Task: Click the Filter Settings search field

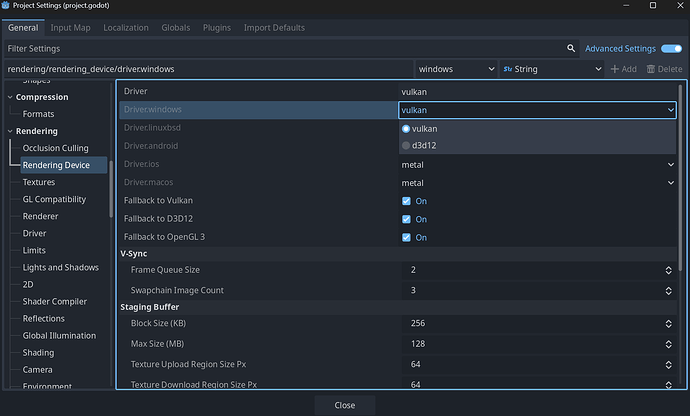Action: click(x=285, y=48)
